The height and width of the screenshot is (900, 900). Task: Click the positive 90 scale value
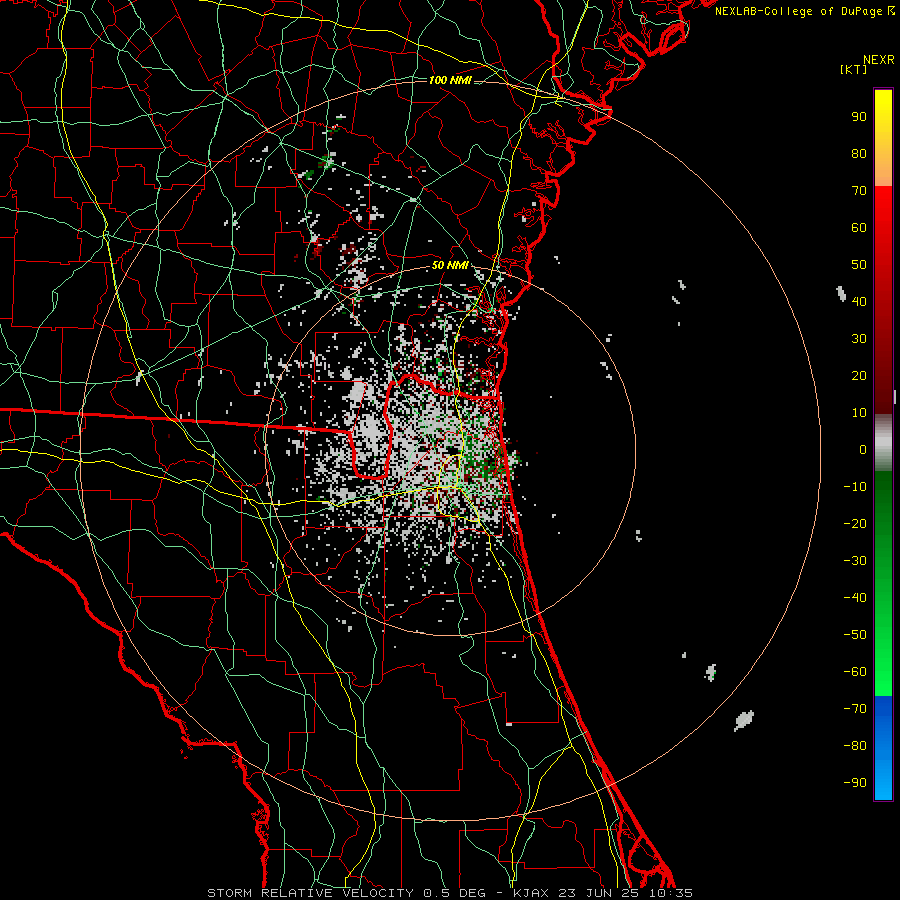859,117
